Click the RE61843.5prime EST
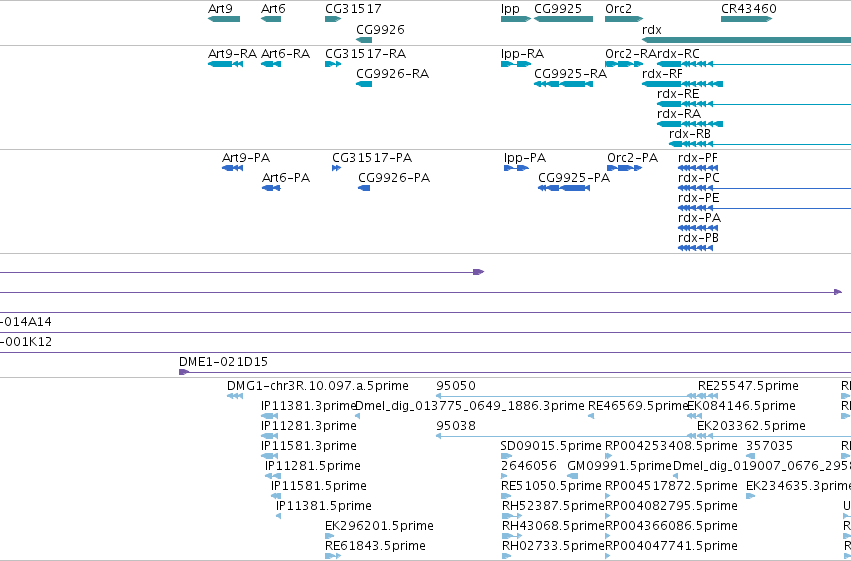This screenshot has height=561, width=851. pos(333,556)
